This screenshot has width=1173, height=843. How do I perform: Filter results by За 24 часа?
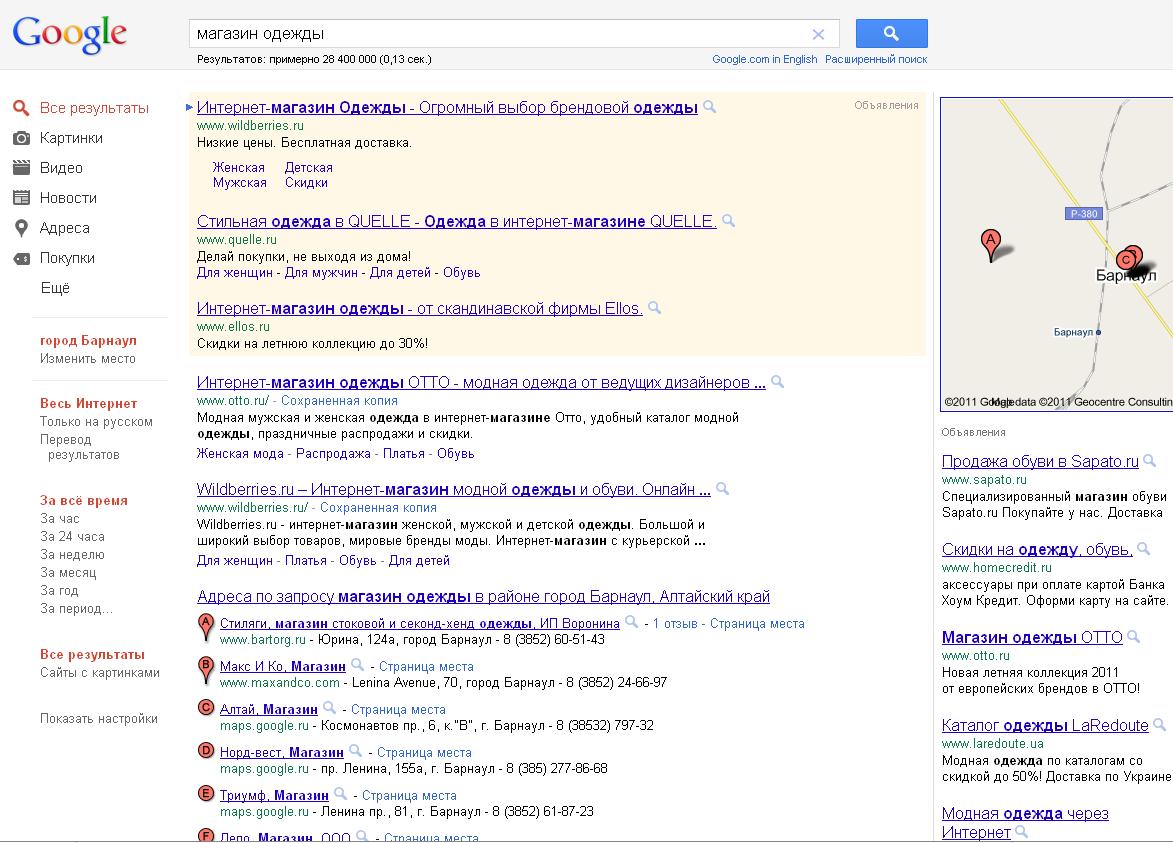click(x=72, y=536)
